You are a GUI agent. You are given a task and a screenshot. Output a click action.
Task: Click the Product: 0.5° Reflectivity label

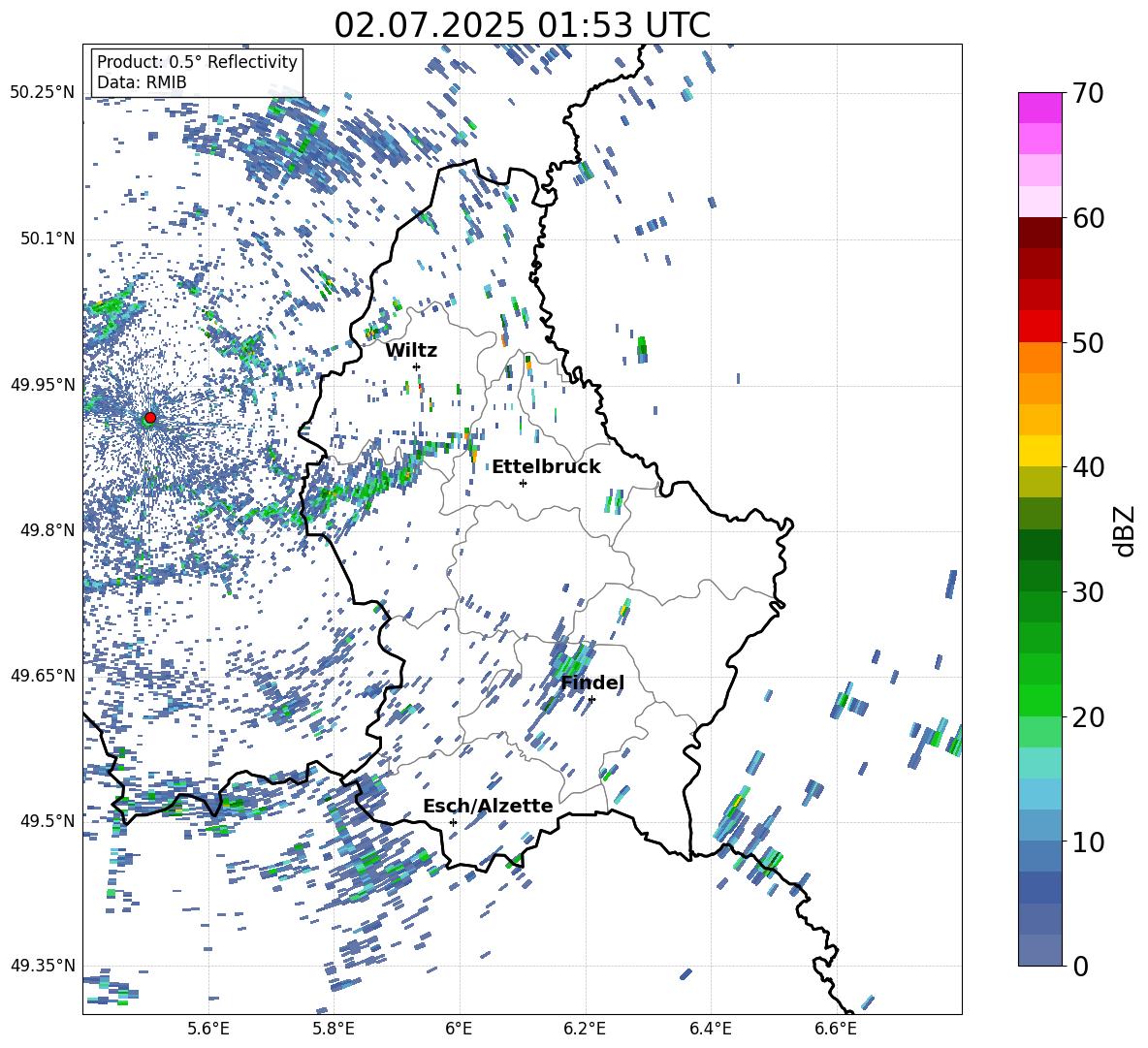coord(197,61)
